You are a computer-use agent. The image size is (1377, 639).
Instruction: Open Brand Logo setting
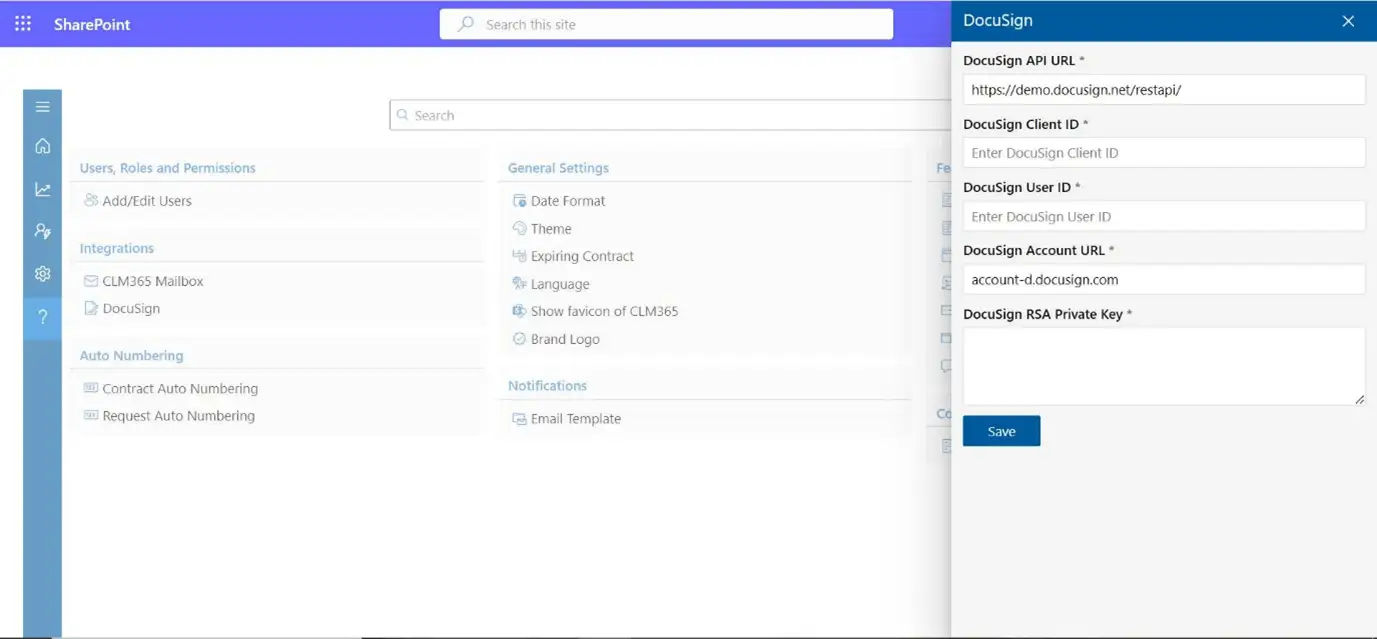pos(565,339)
